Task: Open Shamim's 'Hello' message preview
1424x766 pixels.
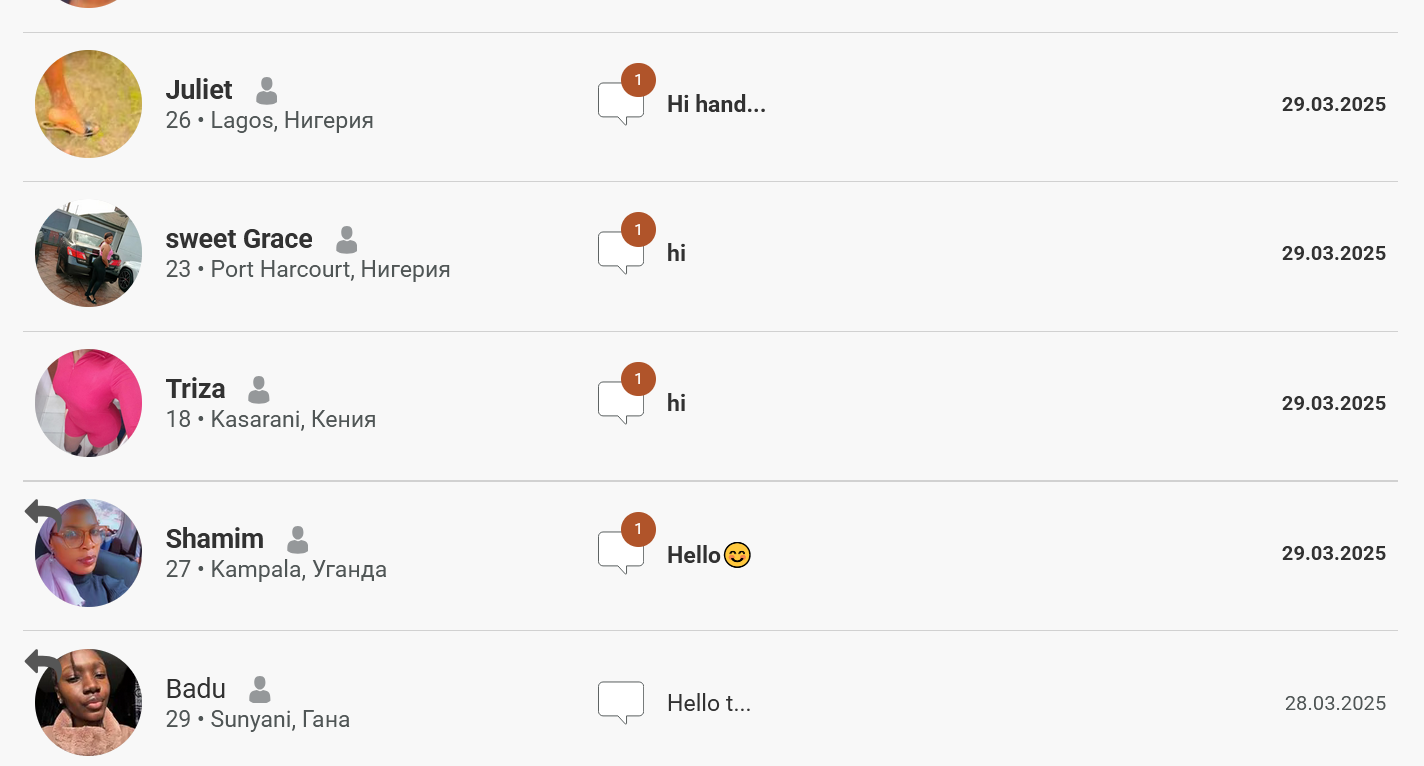Action: 709,554
